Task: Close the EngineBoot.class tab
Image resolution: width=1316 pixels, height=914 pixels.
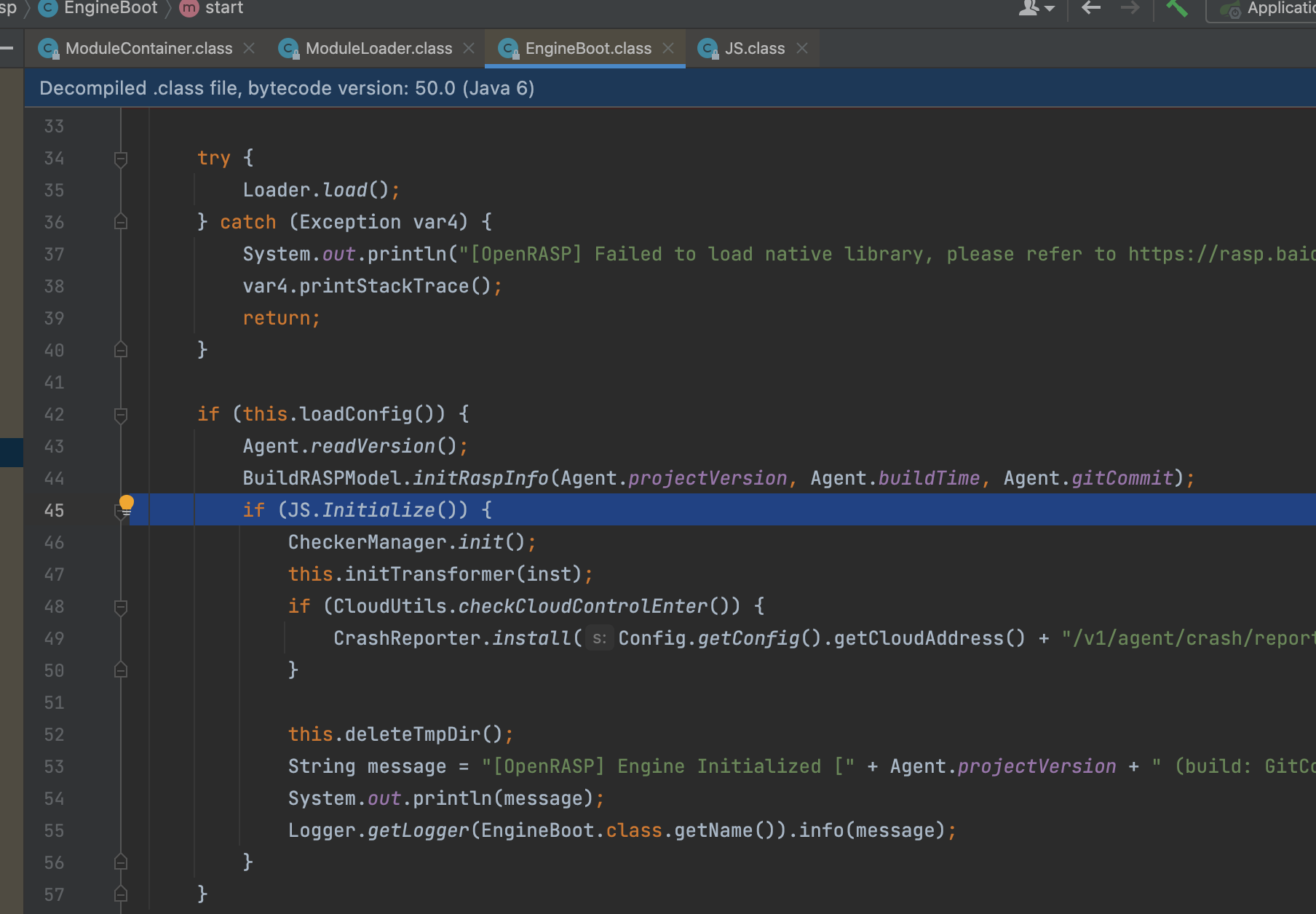Action: click(x=668, y=48)
